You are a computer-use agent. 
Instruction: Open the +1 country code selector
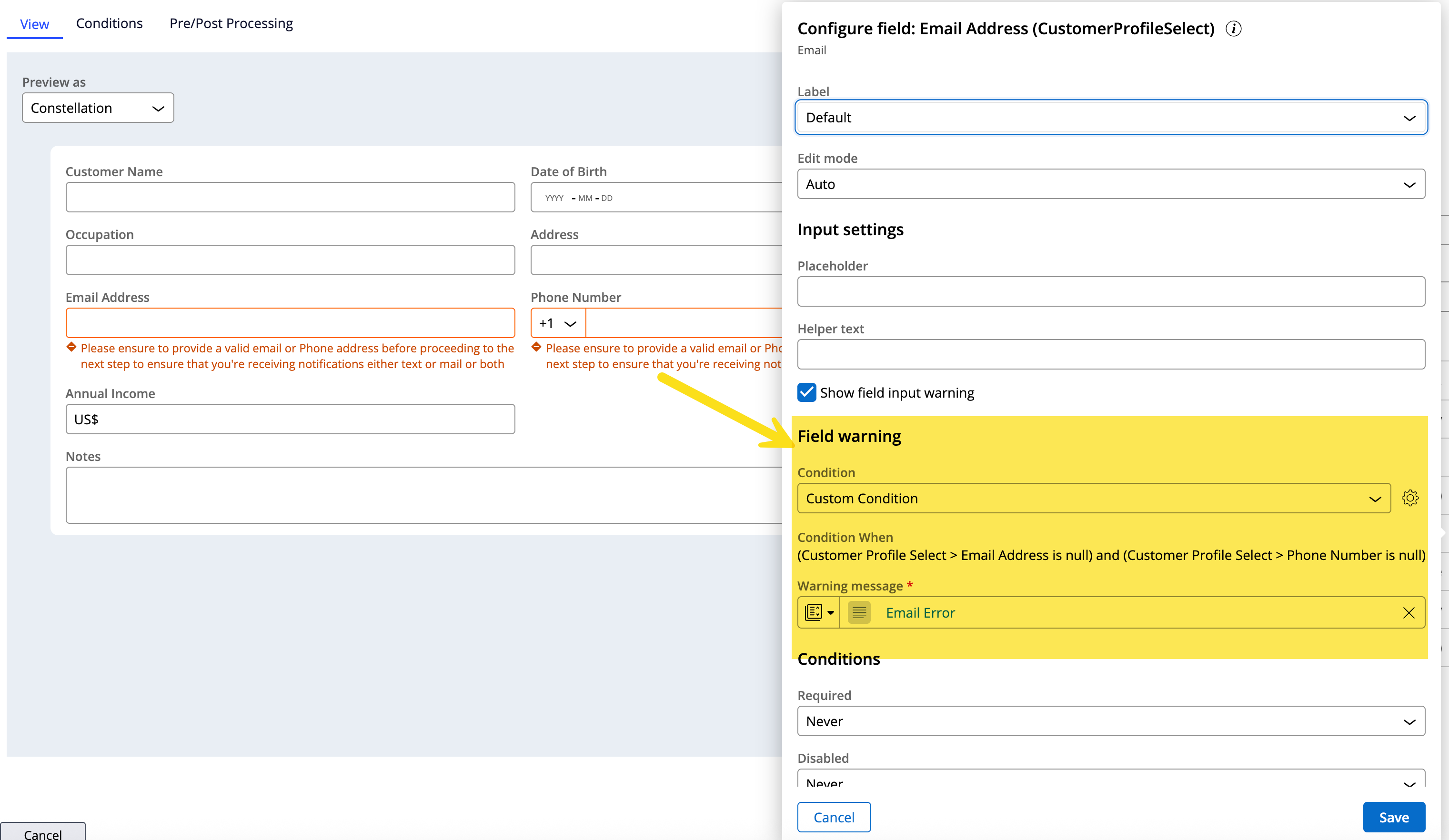coord(557,323)
